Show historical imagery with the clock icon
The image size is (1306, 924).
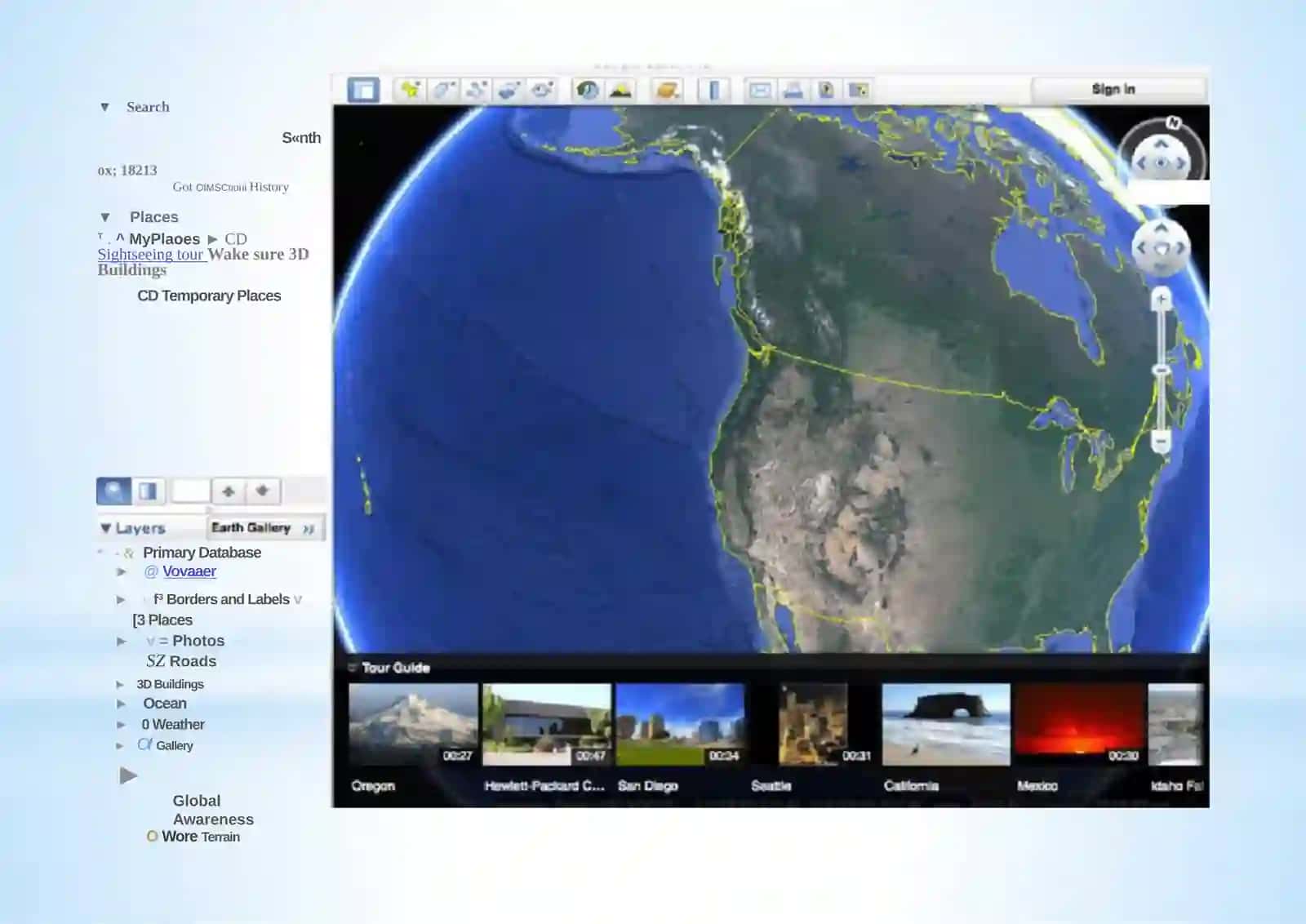pos(587,89)
